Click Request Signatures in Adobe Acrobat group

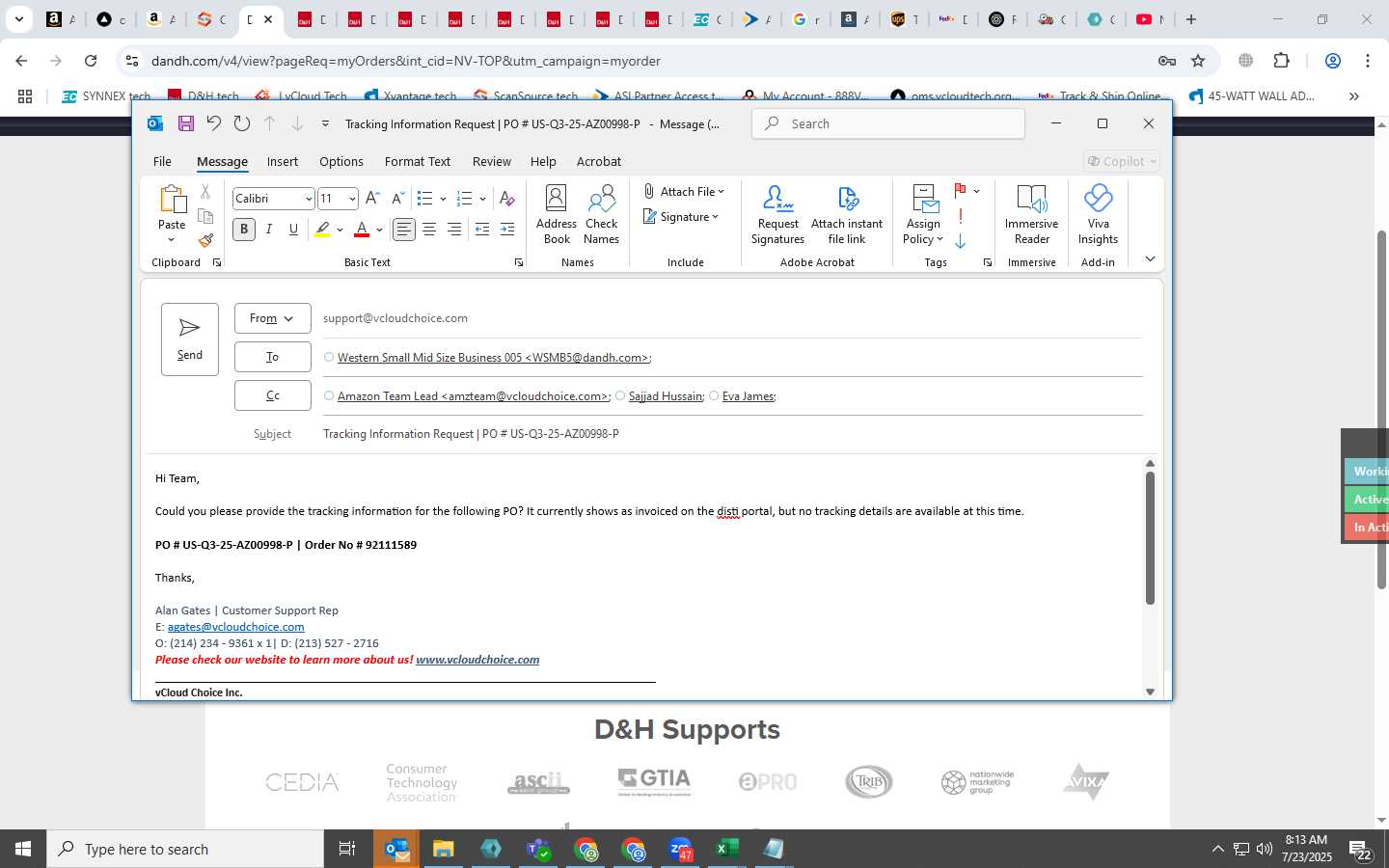pyautogui.click(x=777, y=215)
